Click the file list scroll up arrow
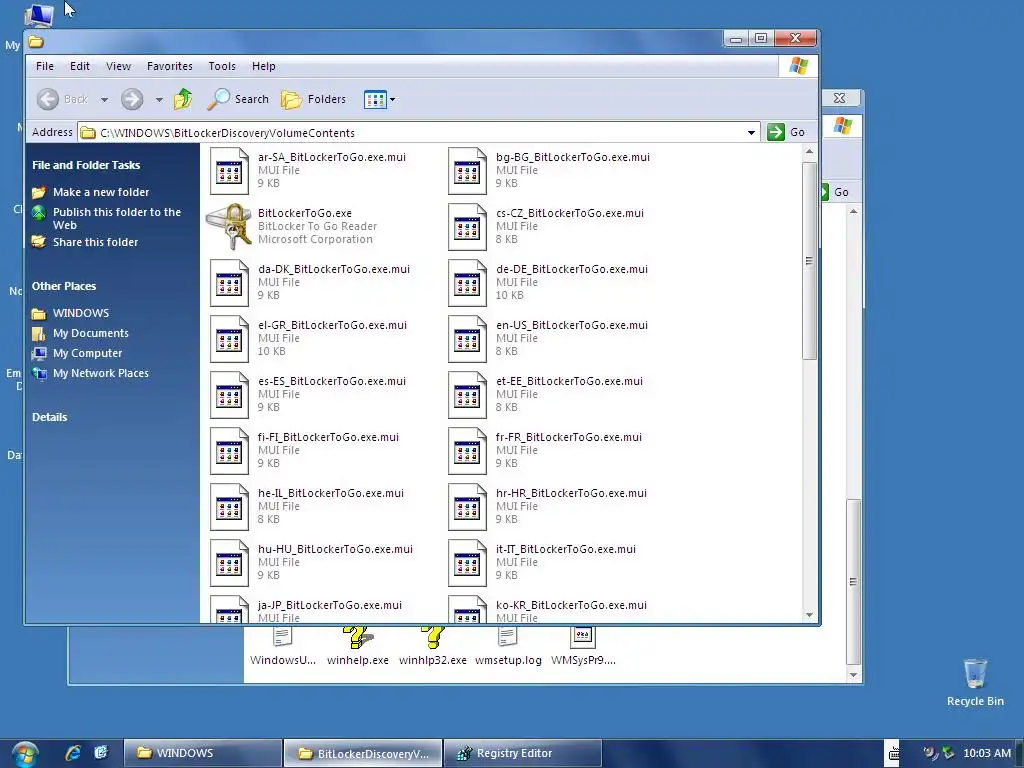 [x=809, y=152]
